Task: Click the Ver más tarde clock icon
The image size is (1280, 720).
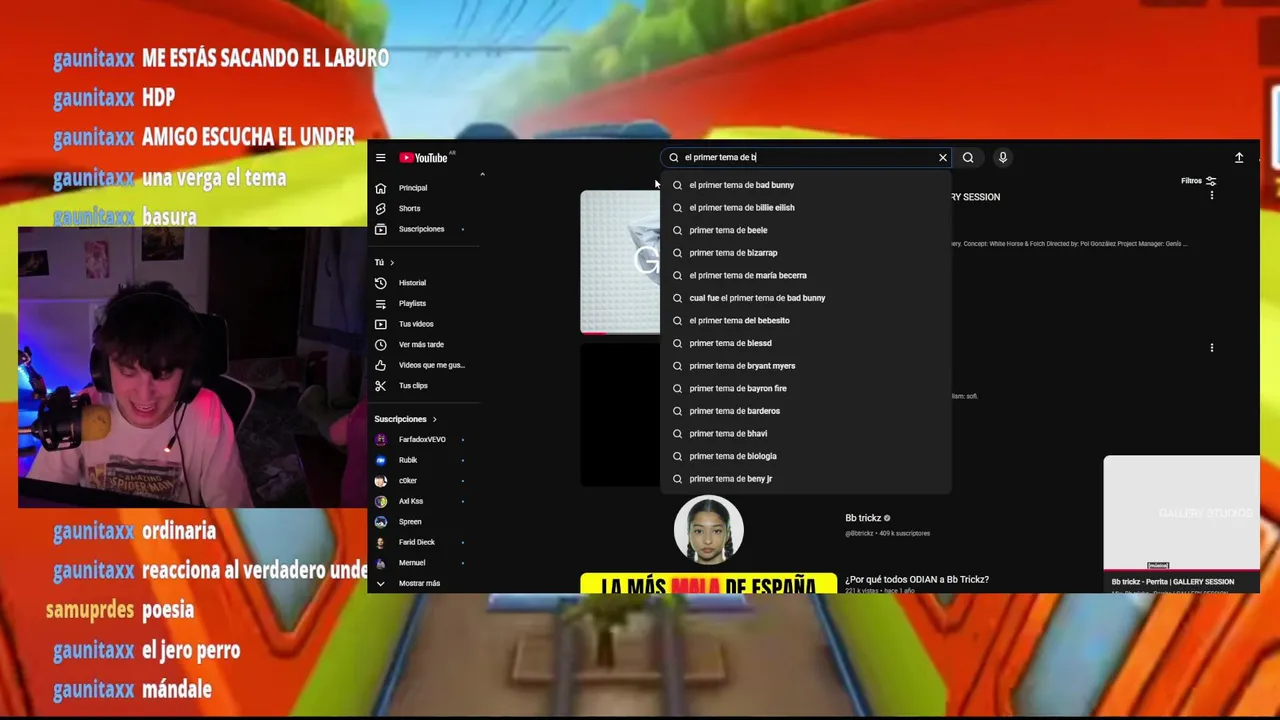Action: 380,345
